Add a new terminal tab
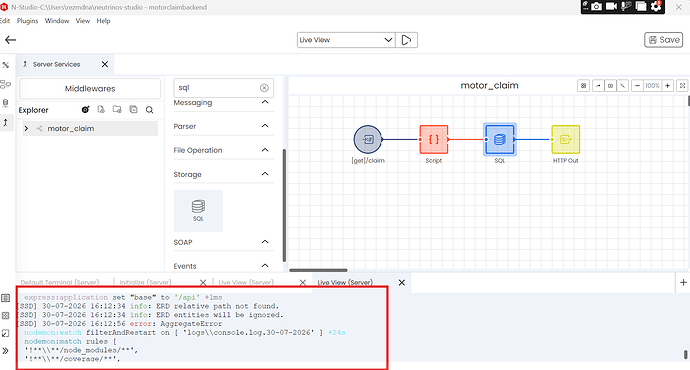This screenshot has height=370, width=690. click(683, 282)
